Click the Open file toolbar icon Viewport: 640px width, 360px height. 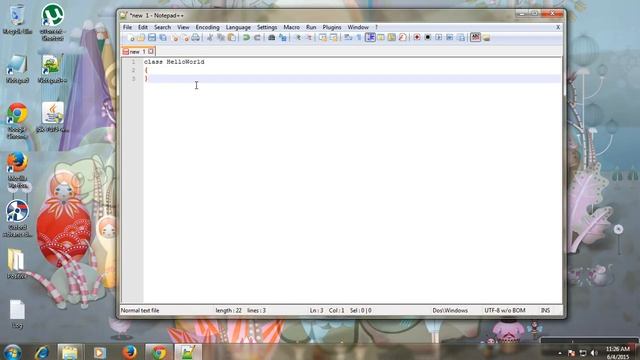click(141, 38)
